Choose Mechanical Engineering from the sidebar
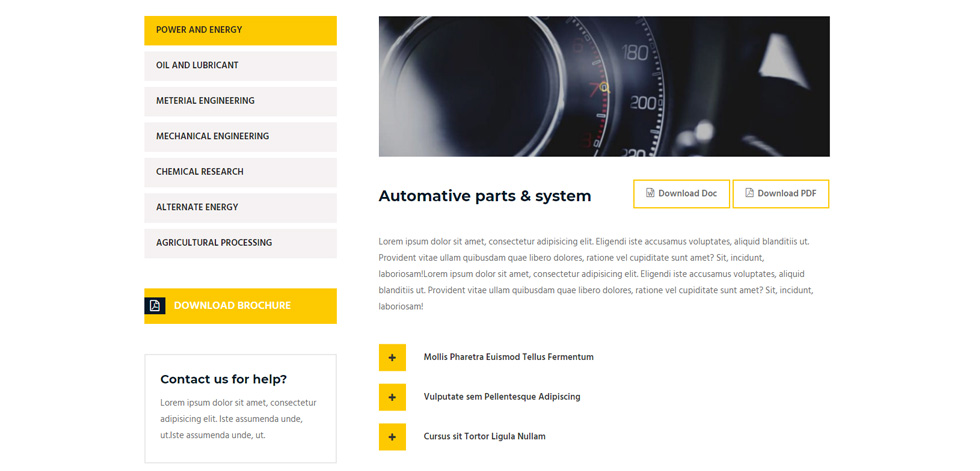This screenshot has width=980, height=471. tap(240, 136)
